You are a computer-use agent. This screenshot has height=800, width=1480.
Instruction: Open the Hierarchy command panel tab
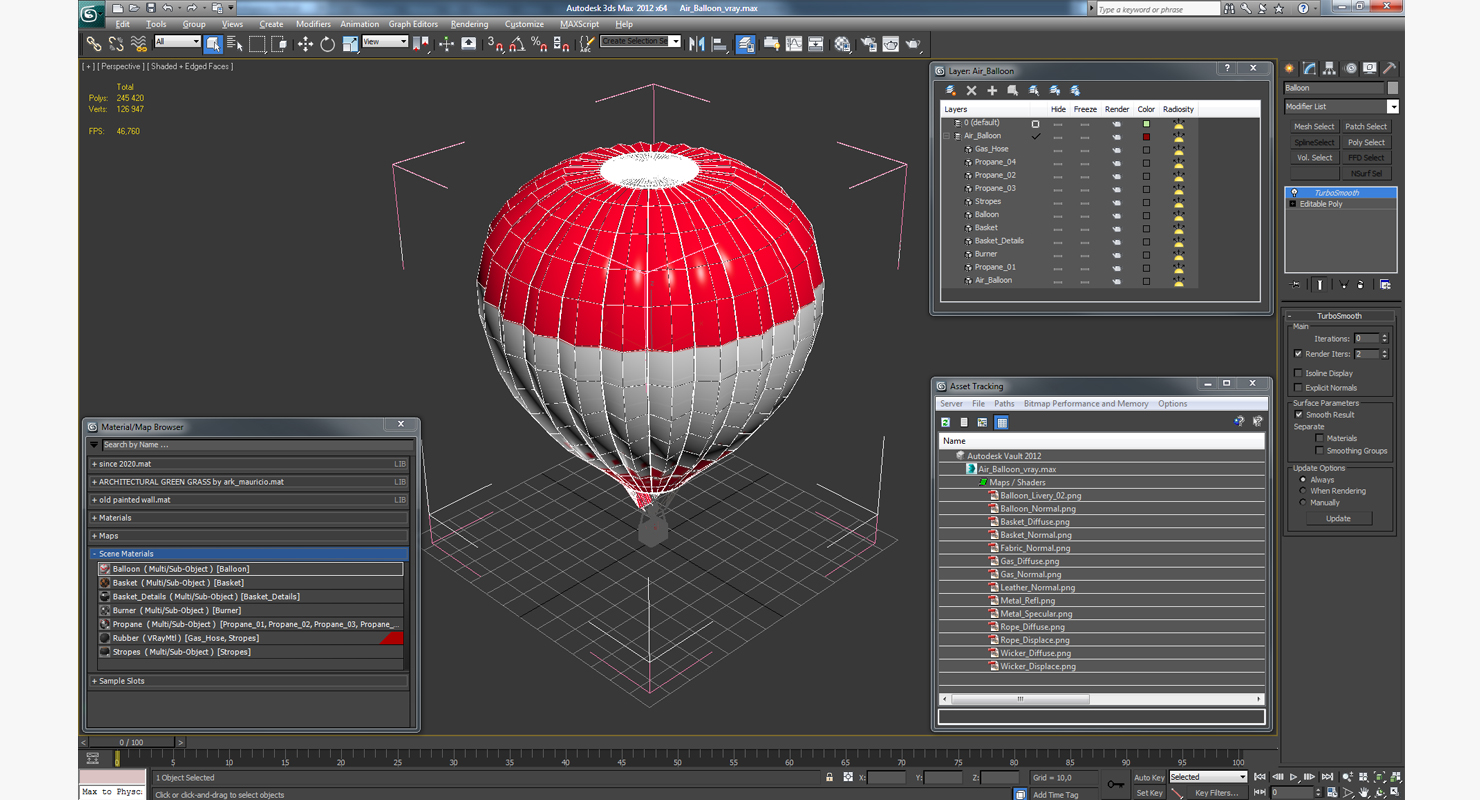coord(1329,68)
